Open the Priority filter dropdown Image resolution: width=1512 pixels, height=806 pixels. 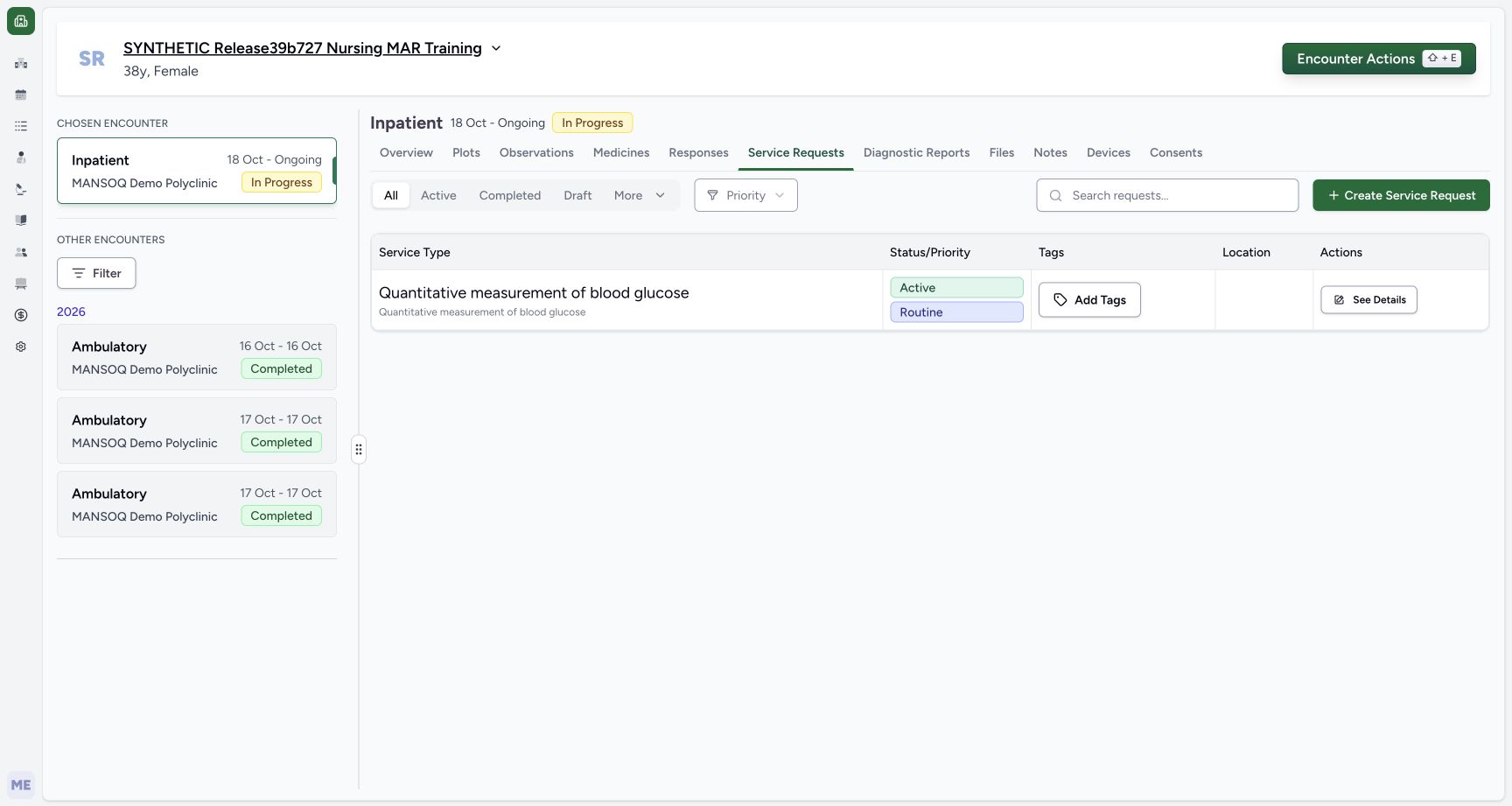(x=745, y=195)
